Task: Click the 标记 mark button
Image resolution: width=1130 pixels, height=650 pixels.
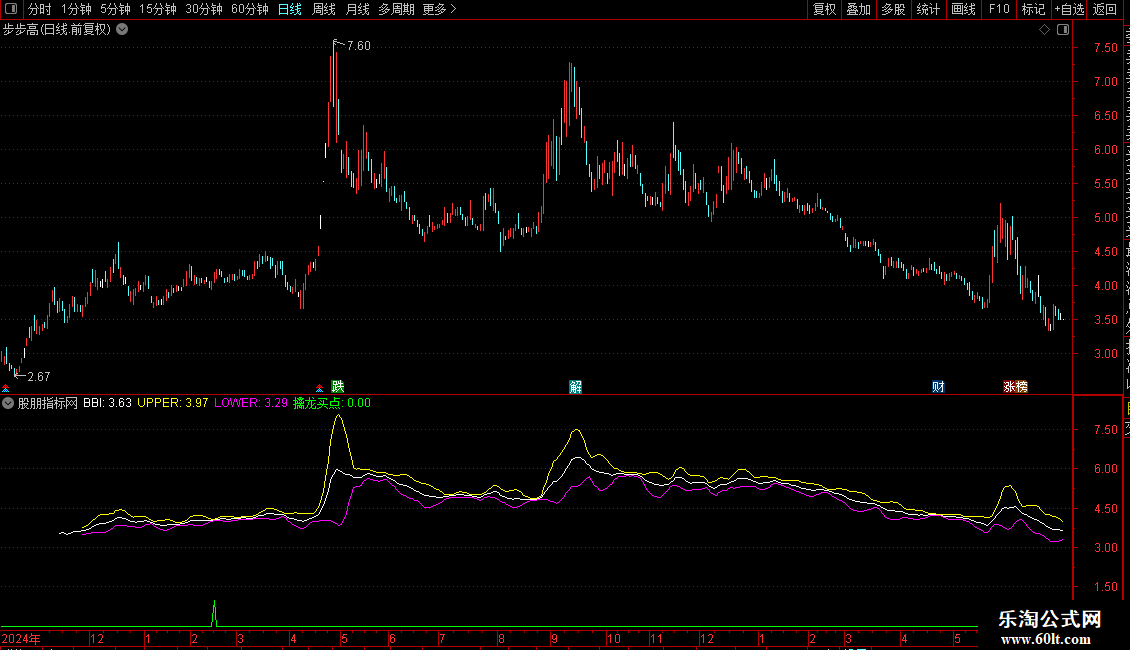Action: [x=1033, y=9]
